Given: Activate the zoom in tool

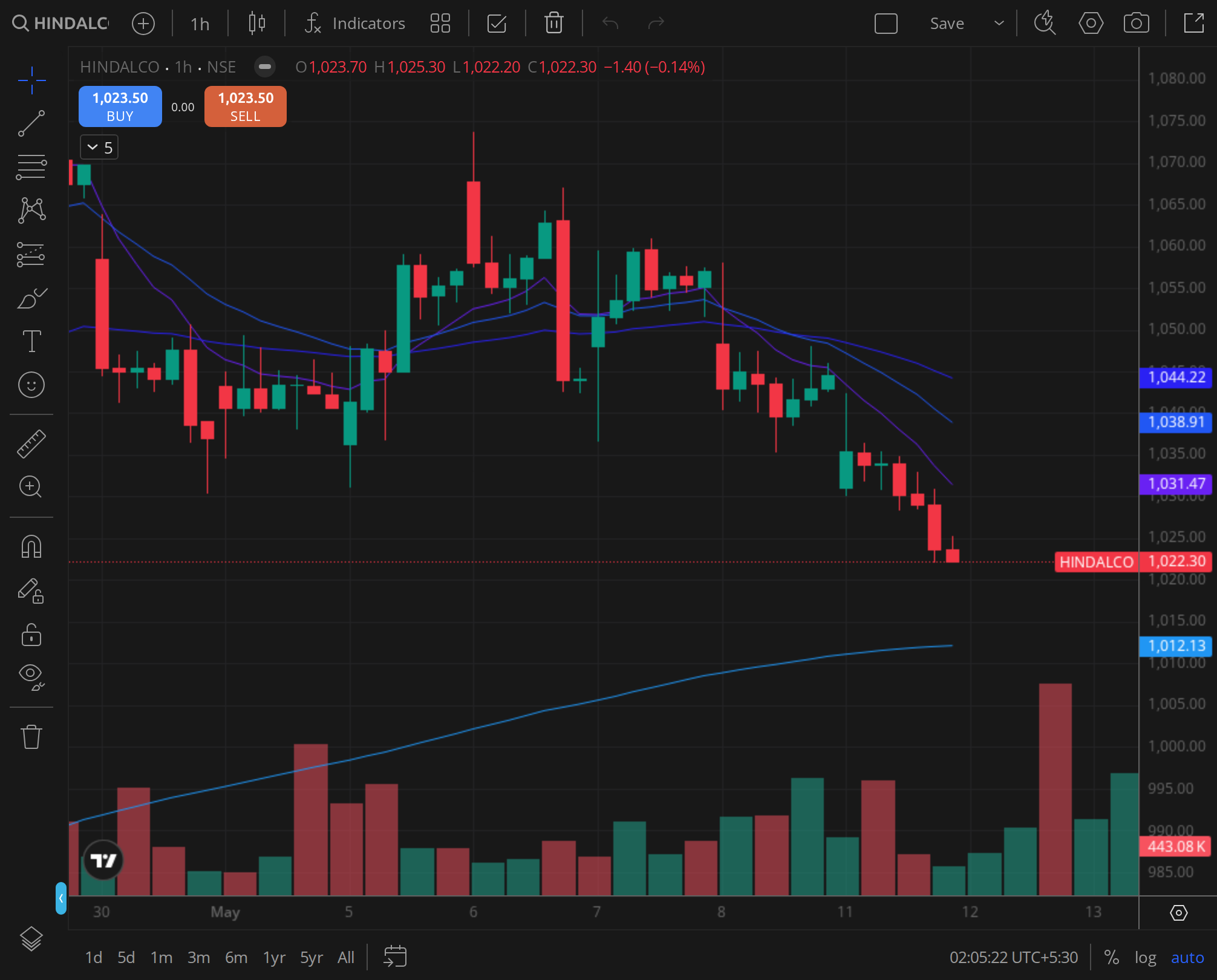Looking at the screenshot, I should point(31,486).
